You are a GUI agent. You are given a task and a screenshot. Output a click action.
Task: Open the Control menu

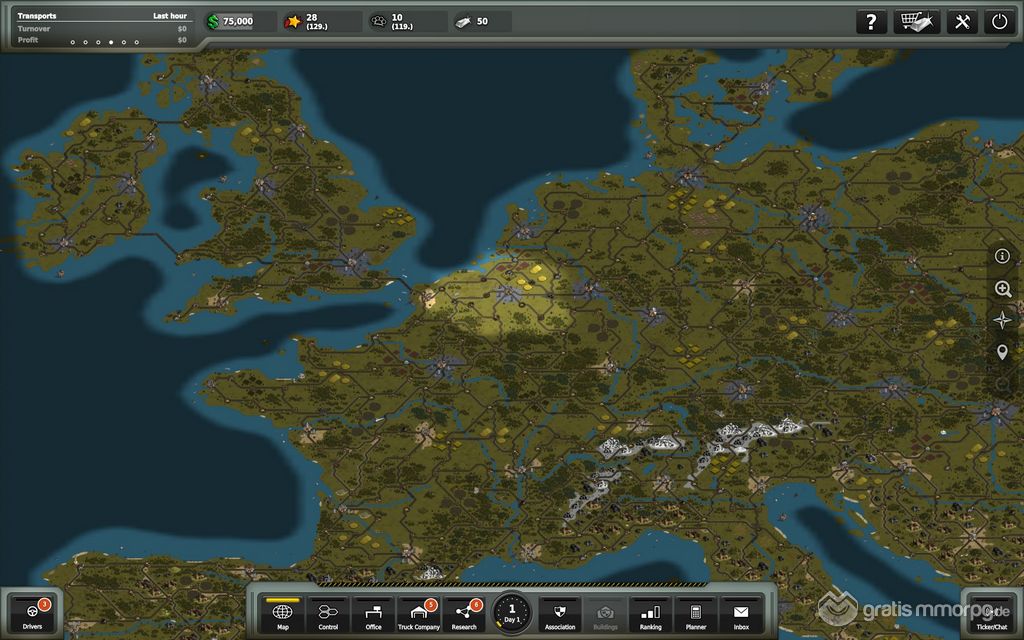click(327, 614)
